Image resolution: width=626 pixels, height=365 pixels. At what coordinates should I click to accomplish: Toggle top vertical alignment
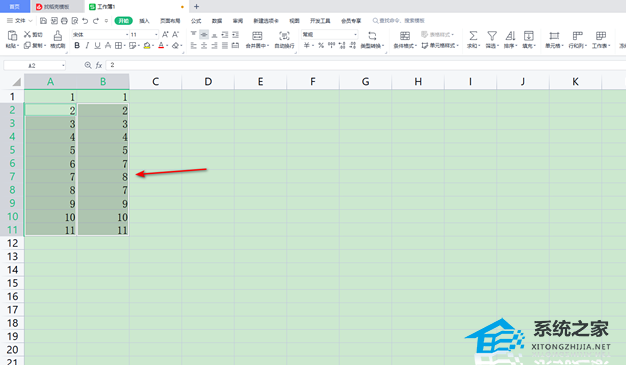pyautogui.click(x=194, y=34)
